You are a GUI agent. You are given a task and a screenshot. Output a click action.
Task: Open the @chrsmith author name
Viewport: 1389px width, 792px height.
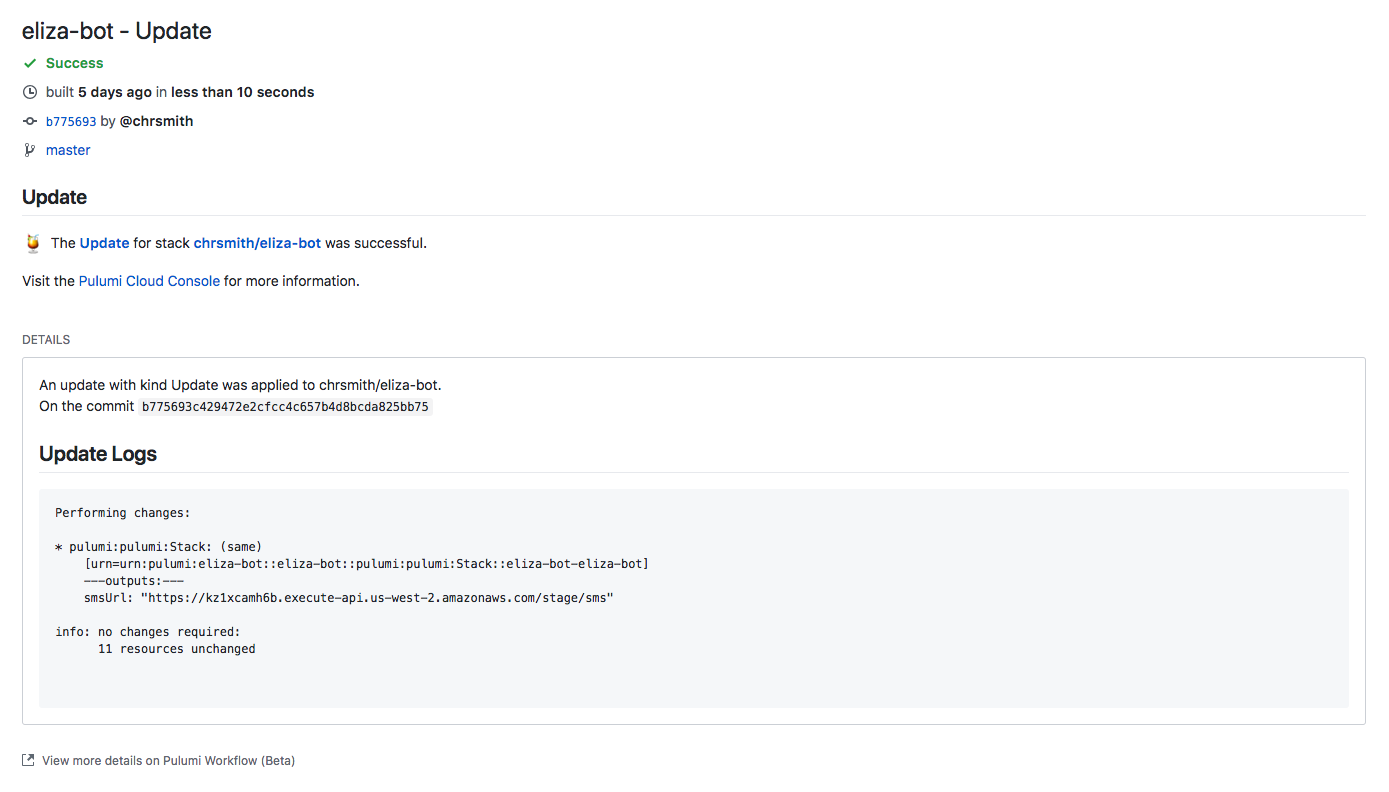pyautogui.click(x=156, y=120)
